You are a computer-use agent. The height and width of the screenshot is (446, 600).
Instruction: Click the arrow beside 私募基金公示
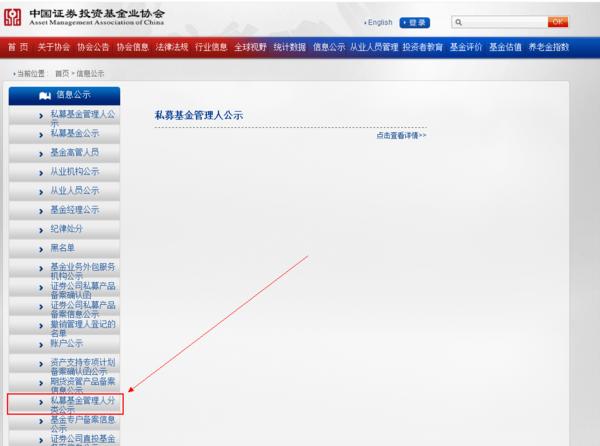tap(41, 135)
